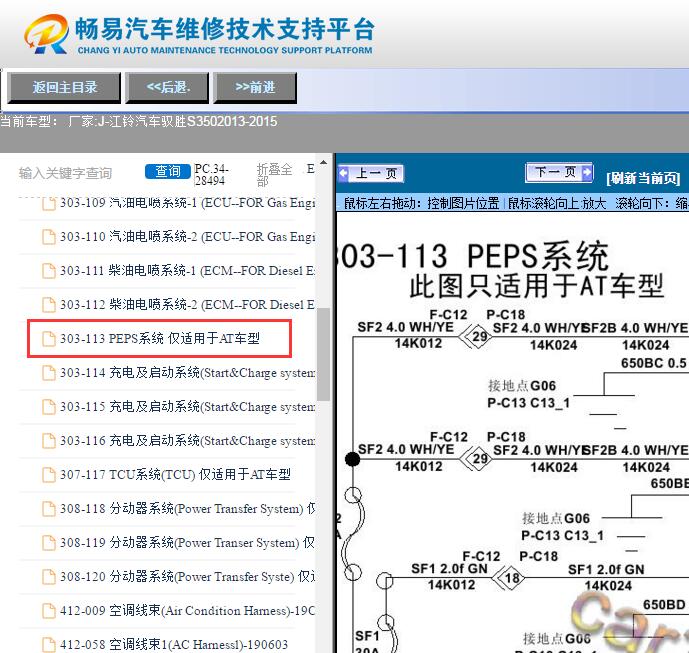
Task: Click the PC.34-28494 text
Action: pos(211,174)
